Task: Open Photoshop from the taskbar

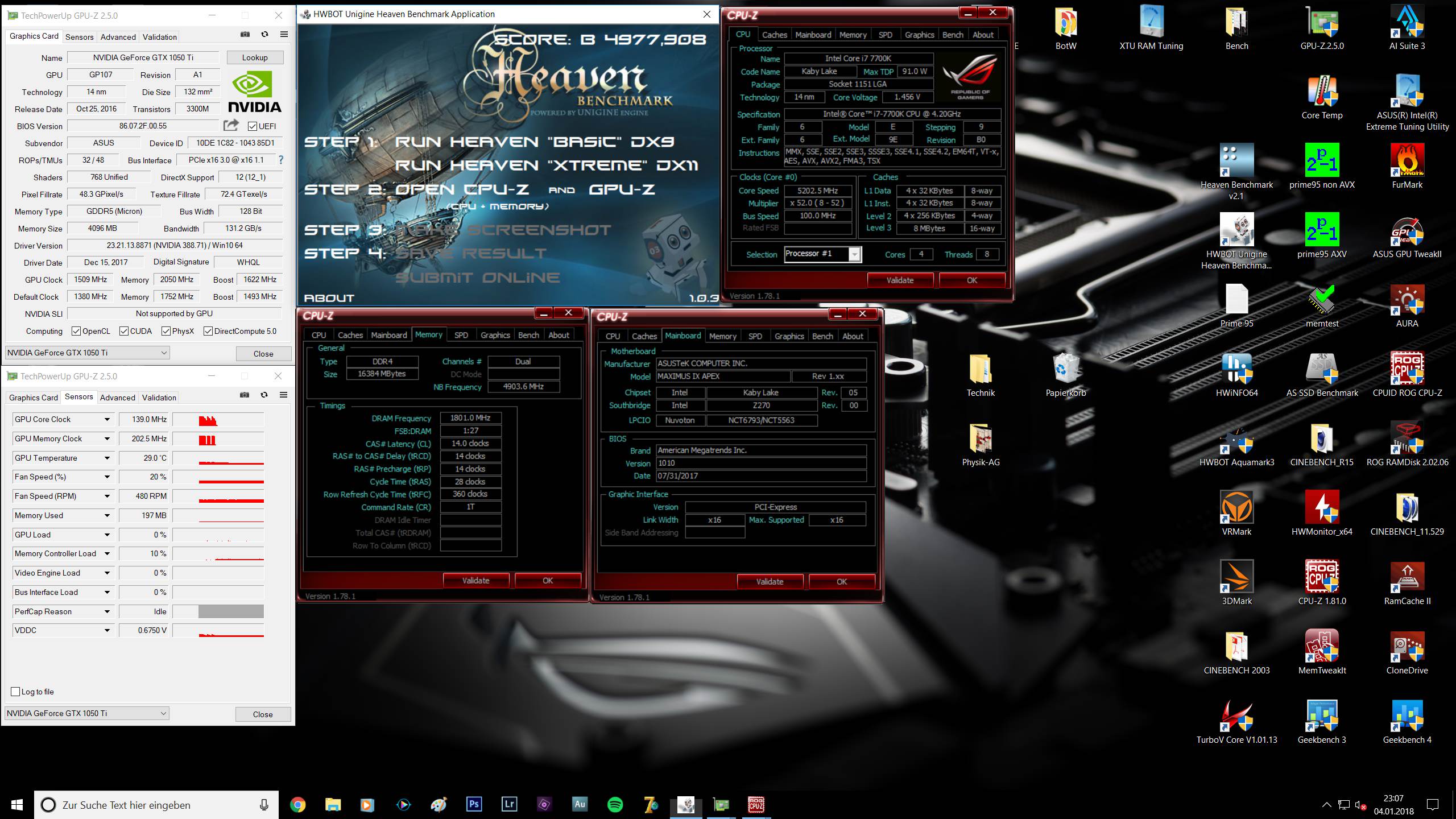Action: click(474, 804)
